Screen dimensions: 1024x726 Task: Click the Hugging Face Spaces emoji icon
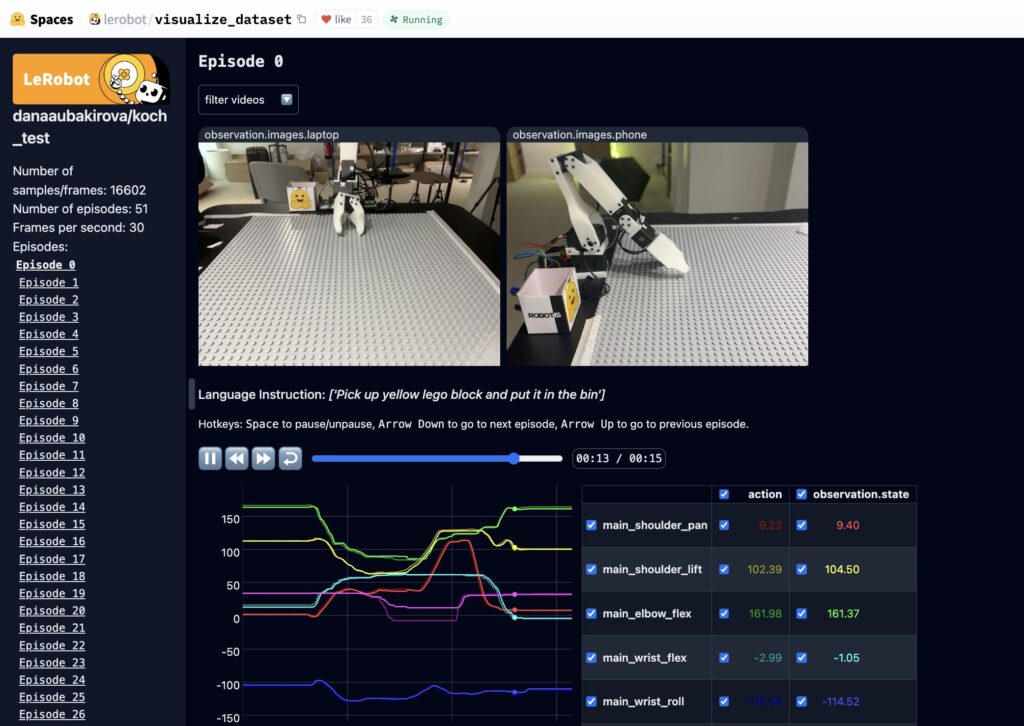click(x=18, y=19)
